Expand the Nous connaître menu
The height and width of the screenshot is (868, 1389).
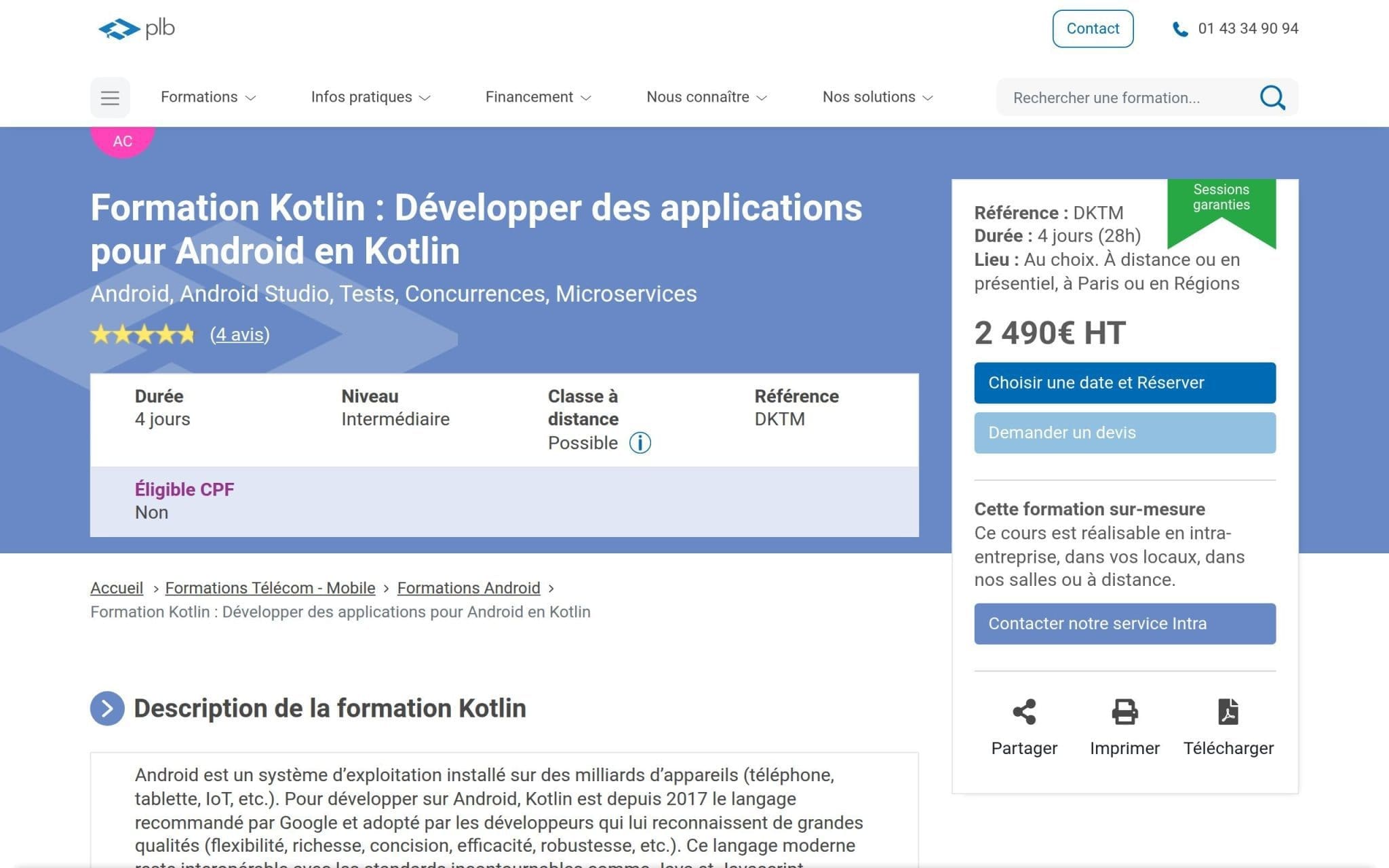click(x=706, y=97)
